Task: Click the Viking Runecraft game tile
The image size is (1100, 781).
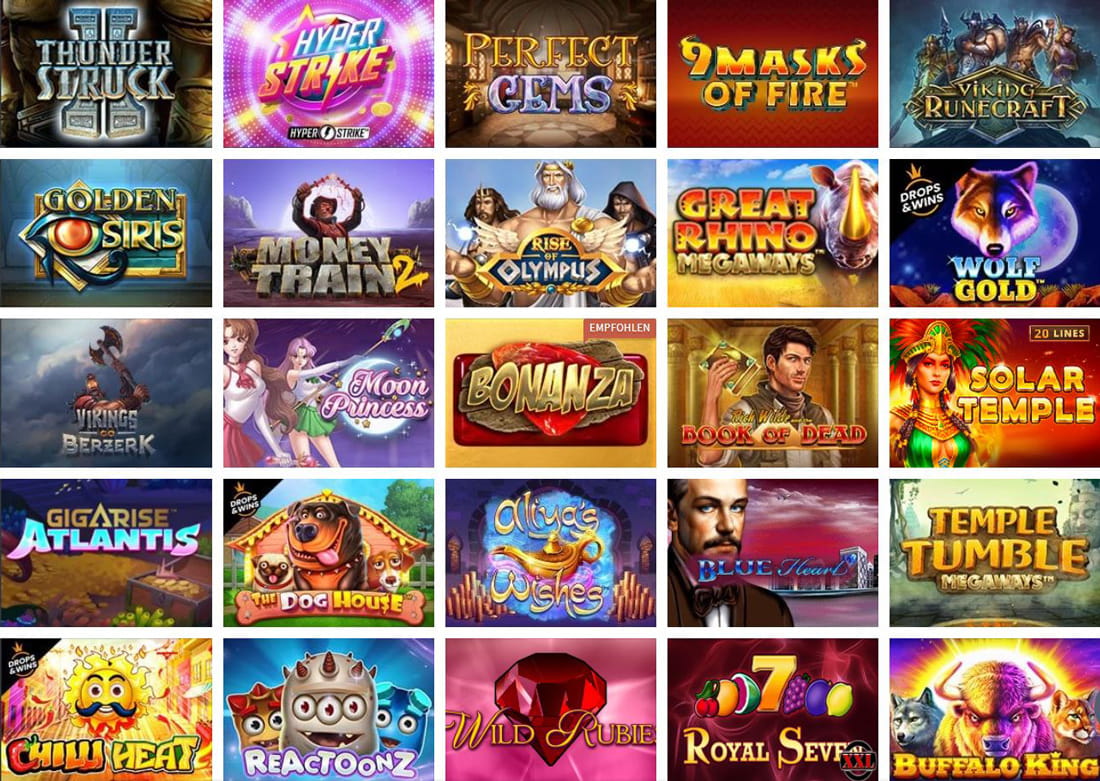Action: click(995, 73)
